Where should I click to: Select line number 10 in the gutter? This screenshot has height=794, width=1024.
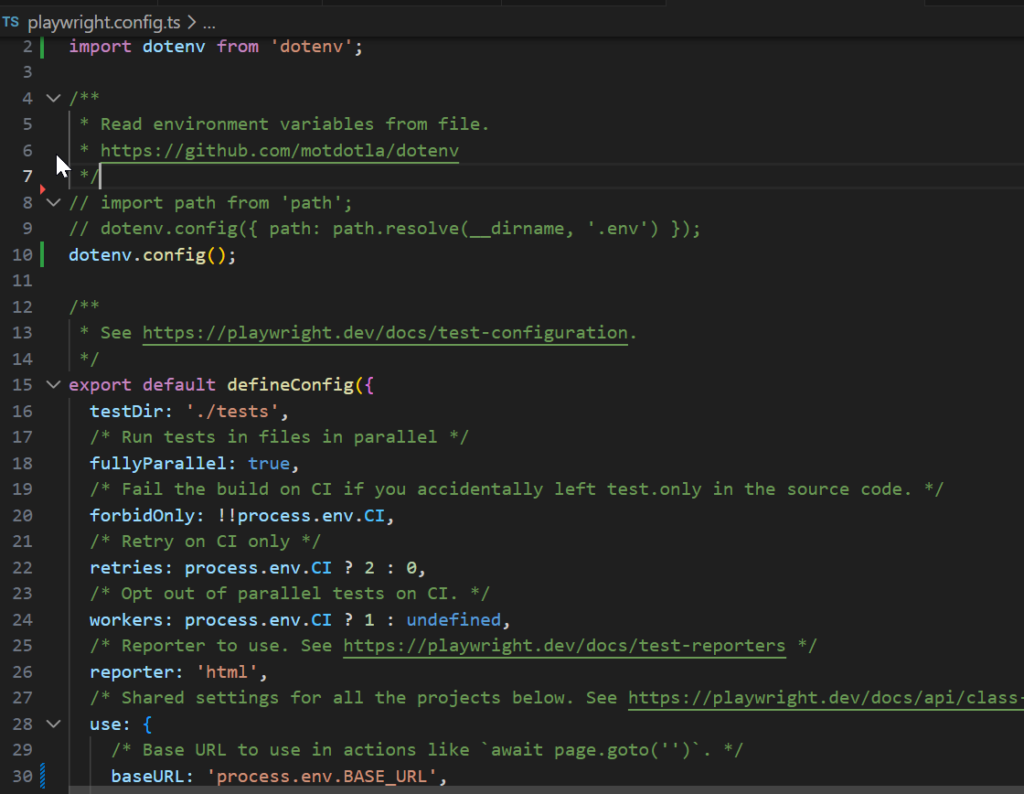(22, 255)
